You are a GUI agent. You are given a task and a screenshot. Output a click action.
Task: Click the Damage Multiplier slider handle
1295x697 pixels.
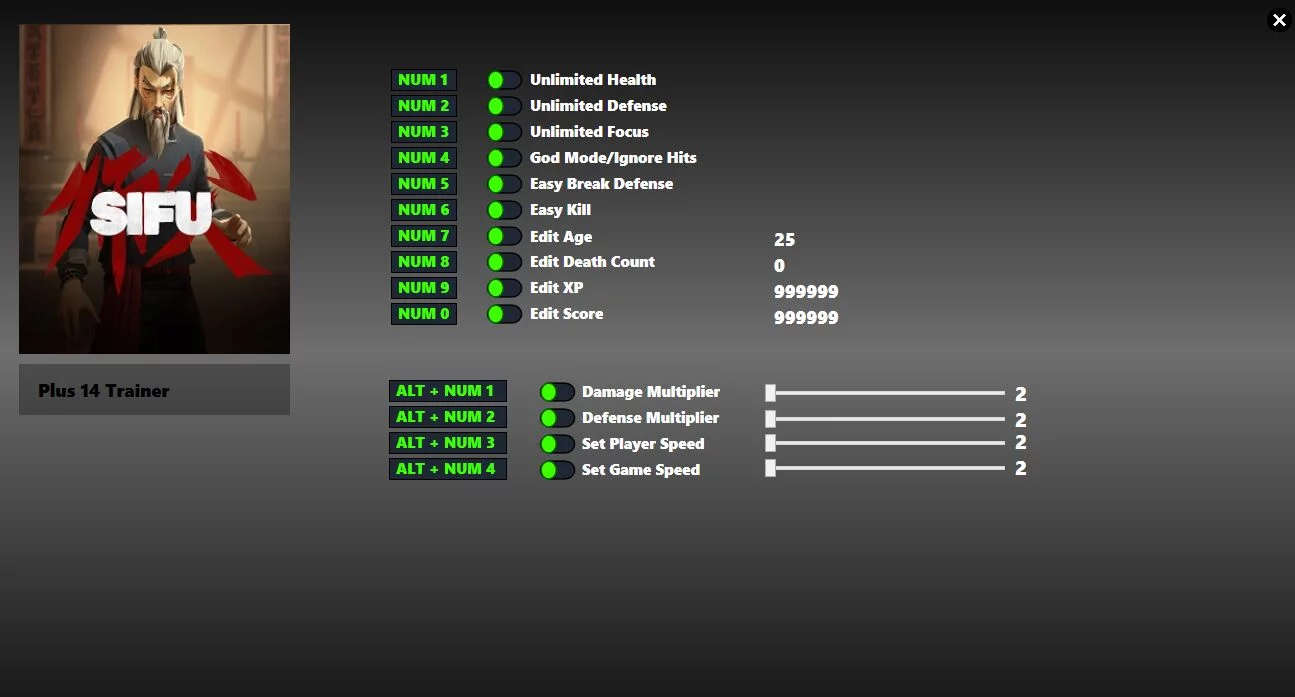[770, 392]
